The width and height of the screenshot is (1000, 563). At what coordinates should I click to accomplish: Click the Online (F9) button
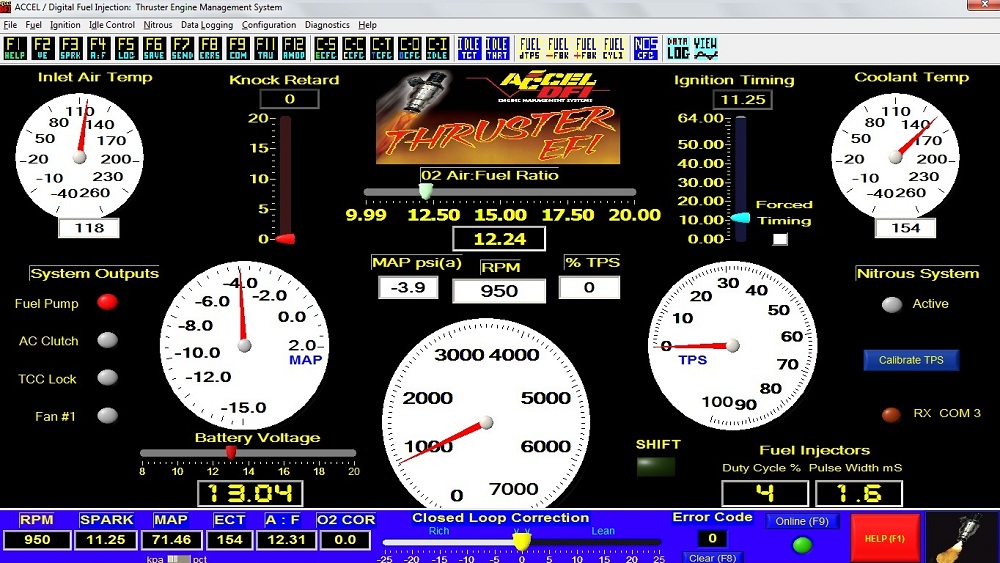(x=802, y=521)
